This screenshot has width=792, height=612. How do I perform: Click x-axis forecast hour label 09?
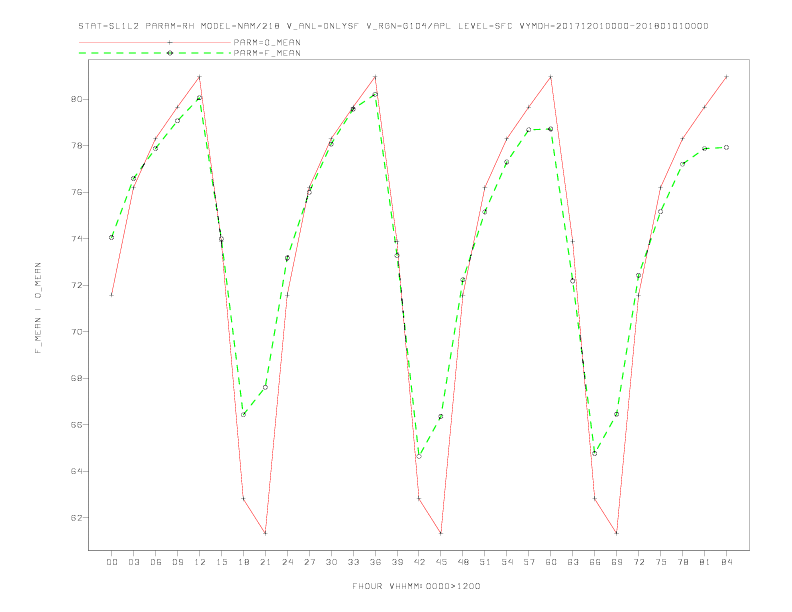tap(178, 562)
